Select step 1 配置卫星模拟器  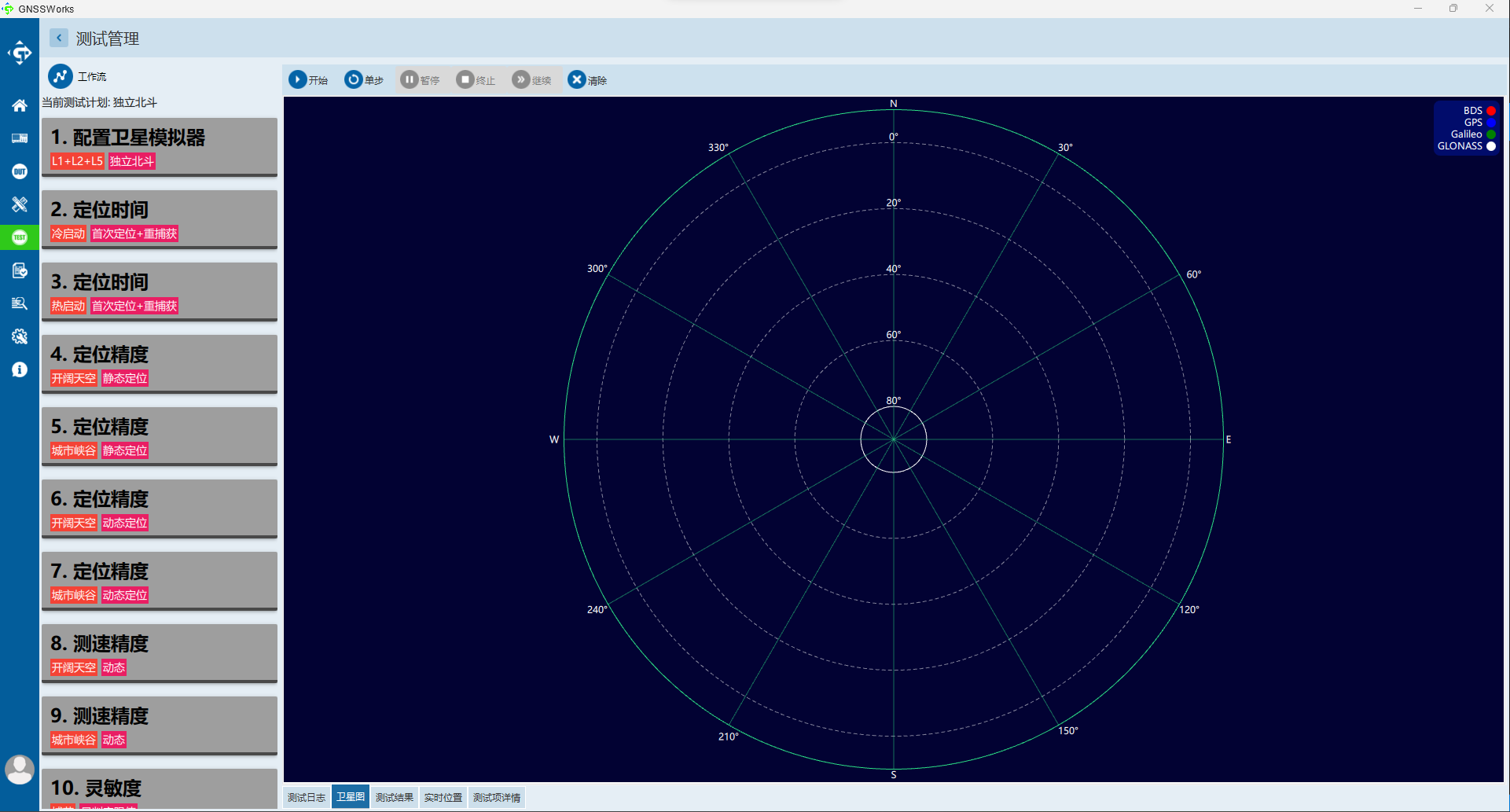(160, 147)
